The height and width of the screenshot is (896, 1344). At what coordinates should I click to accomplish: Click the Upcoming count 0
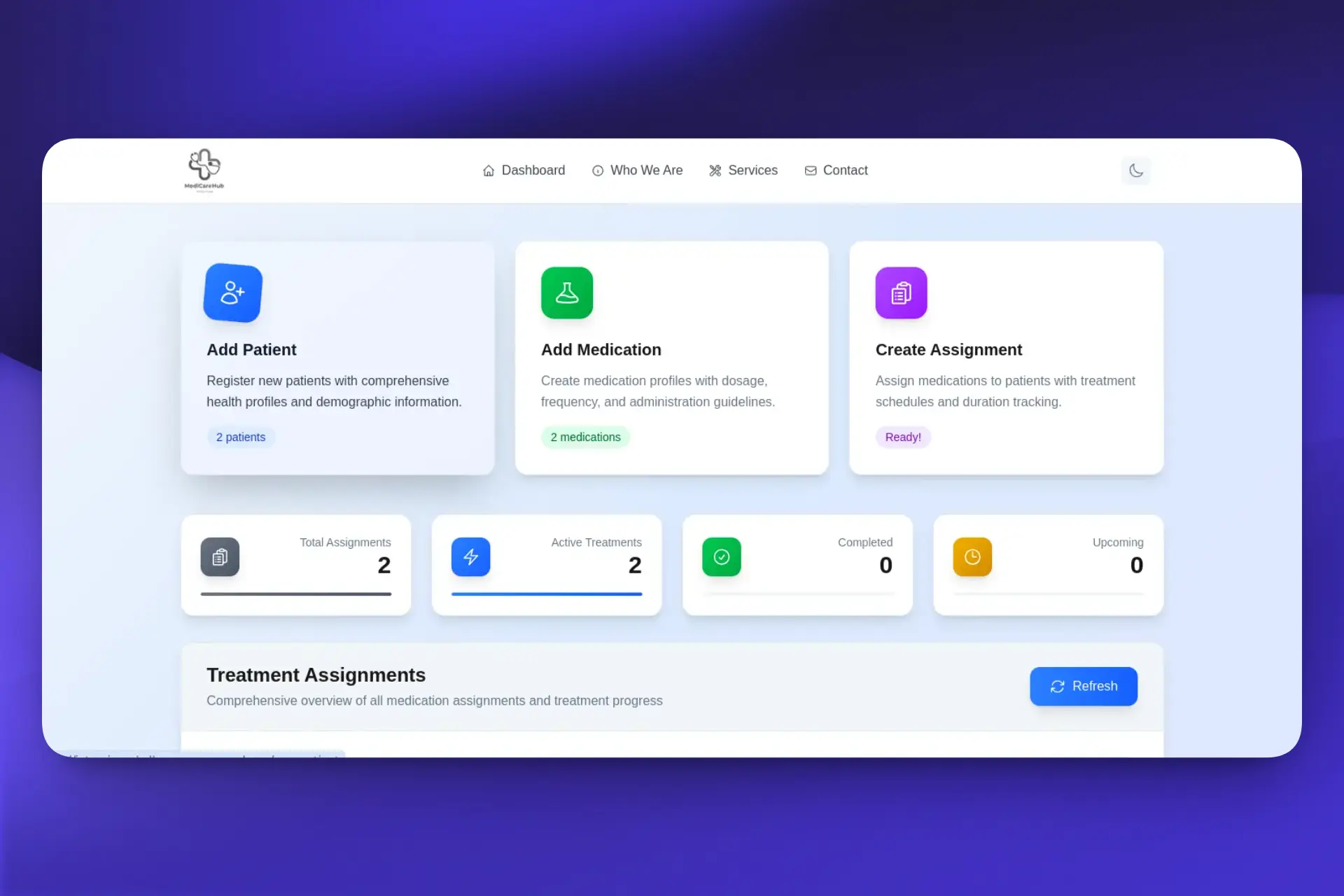1137,565
